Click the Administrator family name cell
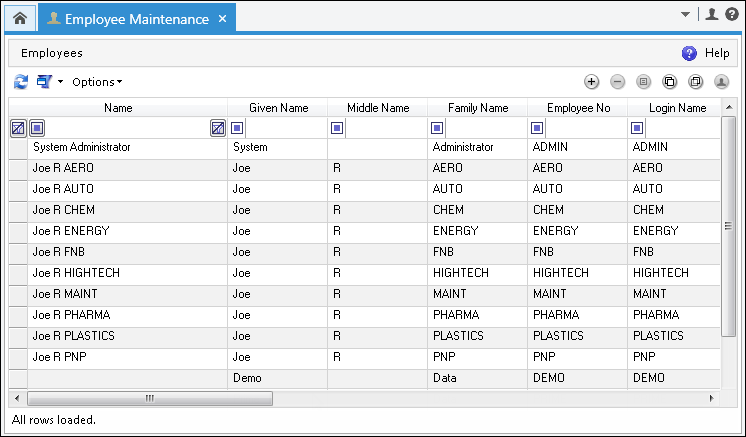The width and height of the screenshot is (746, 437). click(478, 147)
